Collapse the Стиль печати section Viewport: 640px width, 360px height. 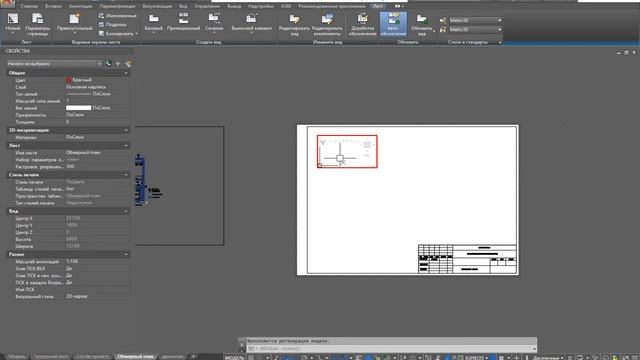click(126, 175)
